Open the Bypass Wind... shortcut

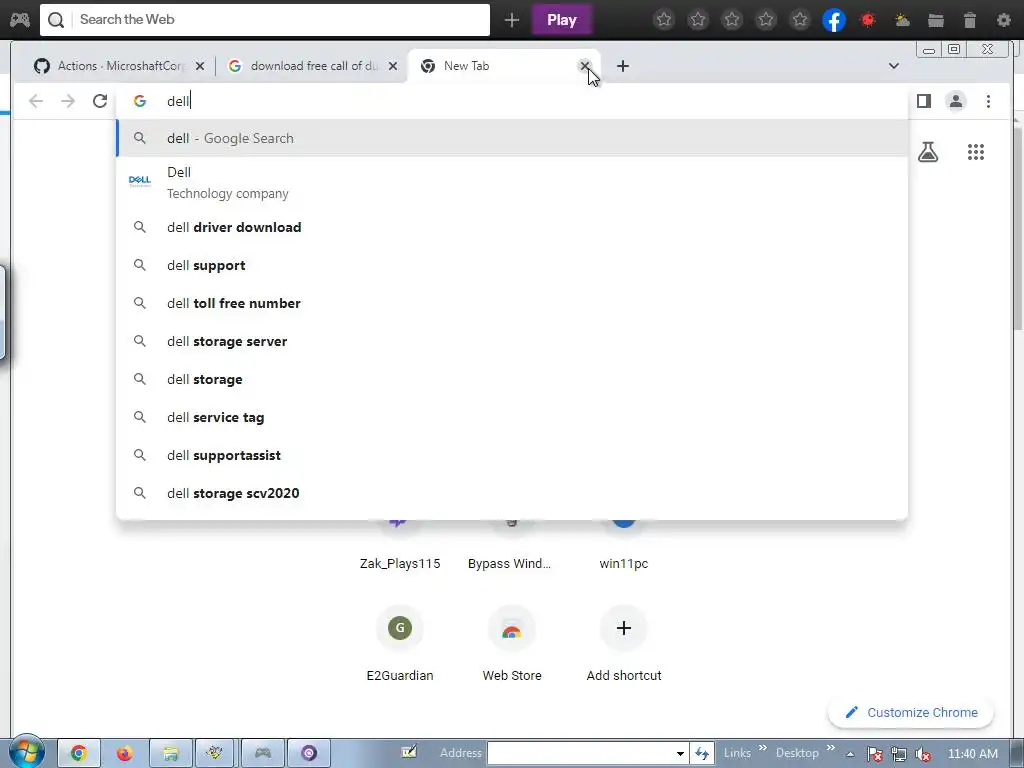509,563
